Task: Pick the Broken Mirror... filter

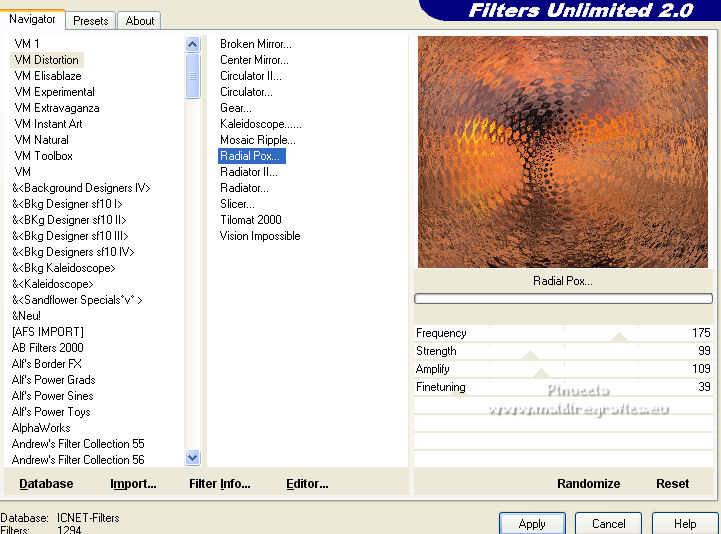Action: point(256,44)
